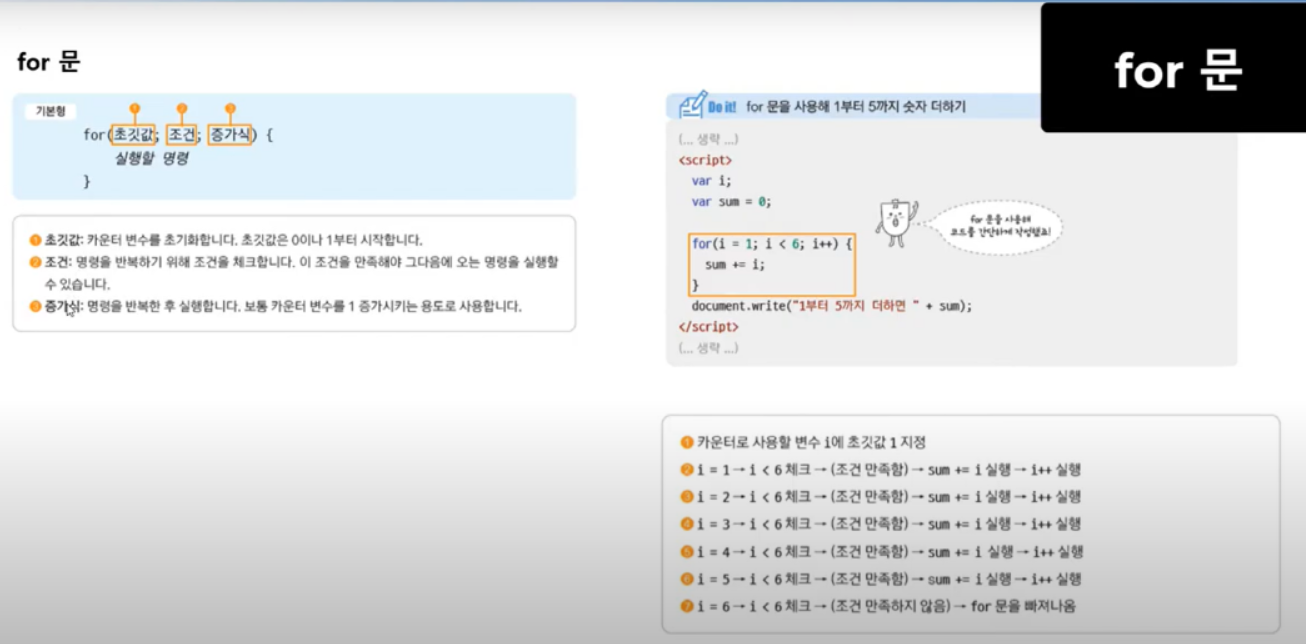Click the opening '<script>' tag line

(705, 159)
